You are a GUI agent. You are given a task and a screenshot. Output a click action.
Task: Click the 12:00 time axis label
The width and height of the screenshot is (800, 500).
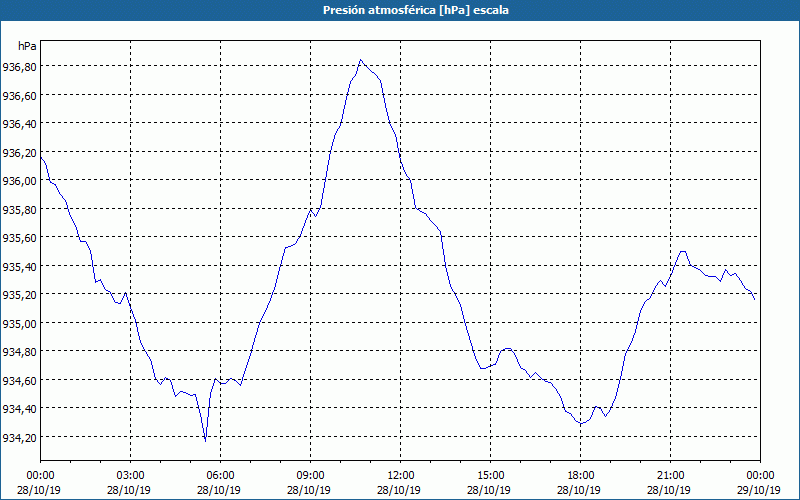401,476
